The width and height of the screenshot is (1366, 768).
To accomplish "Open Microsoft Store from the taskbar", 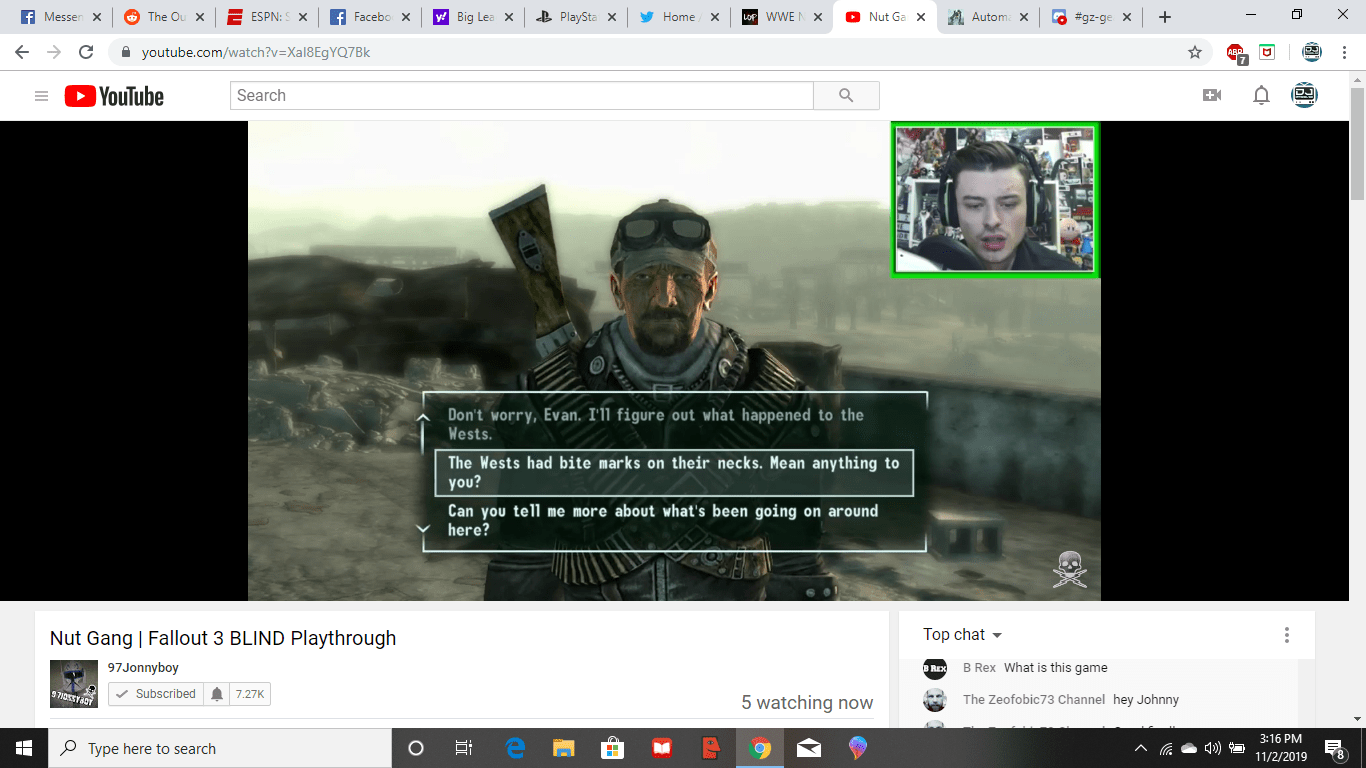I will (x=613, y=748).
